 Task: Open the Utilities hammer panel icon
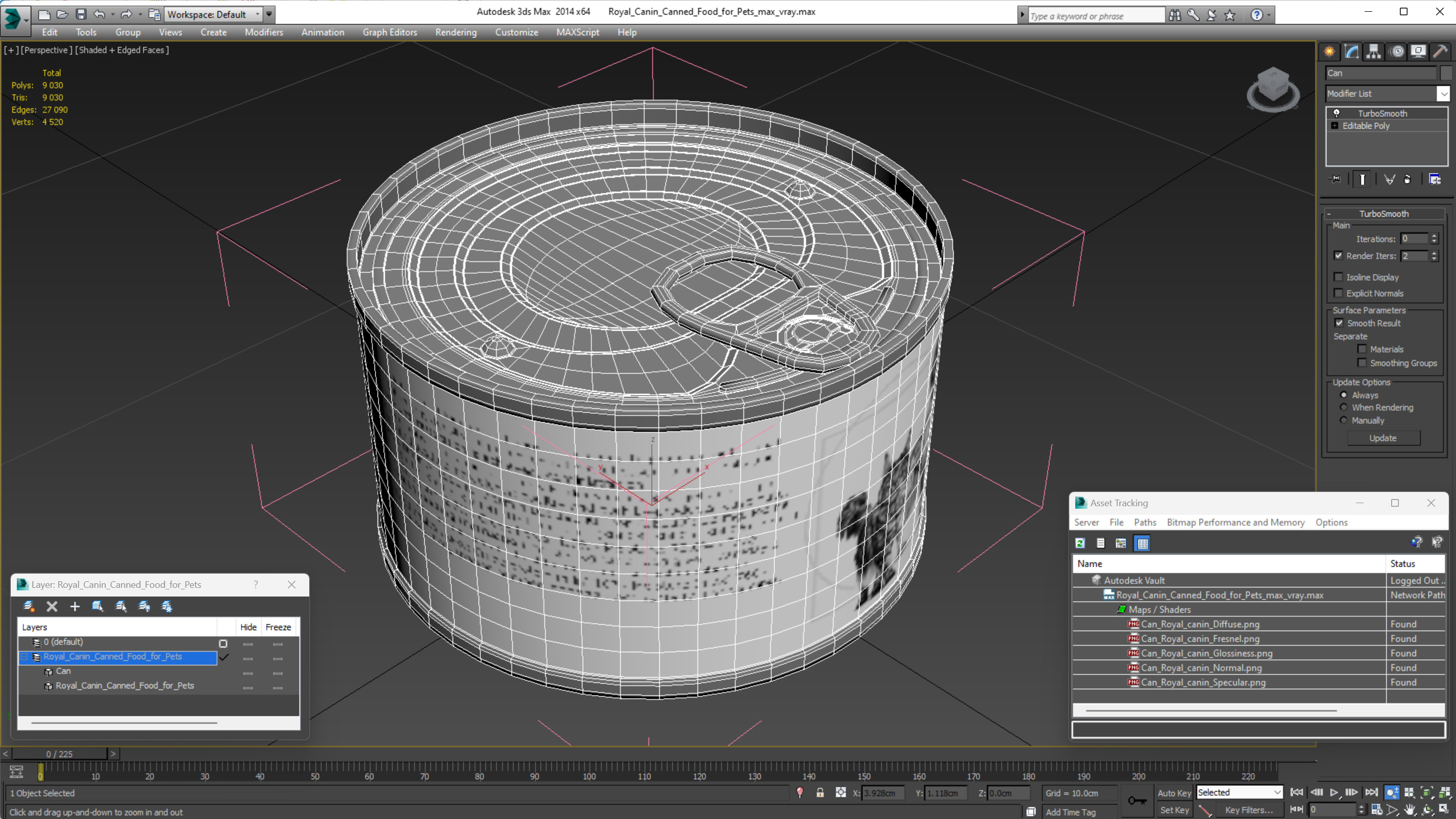pos(1441,52)
